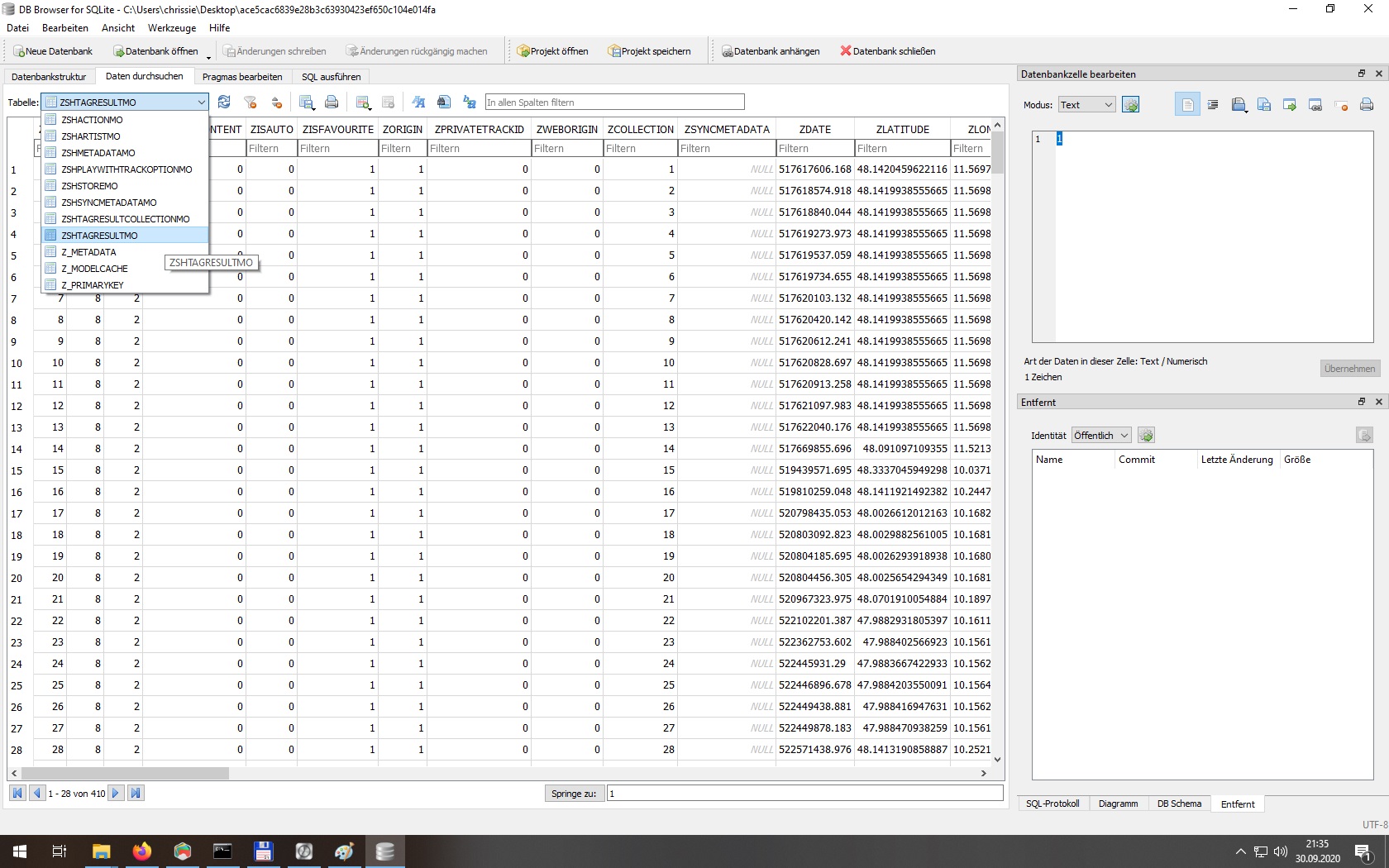The width and height of the screenshot is (1389, 868).
Task: Delete current record icon
Action: point(388,103)
